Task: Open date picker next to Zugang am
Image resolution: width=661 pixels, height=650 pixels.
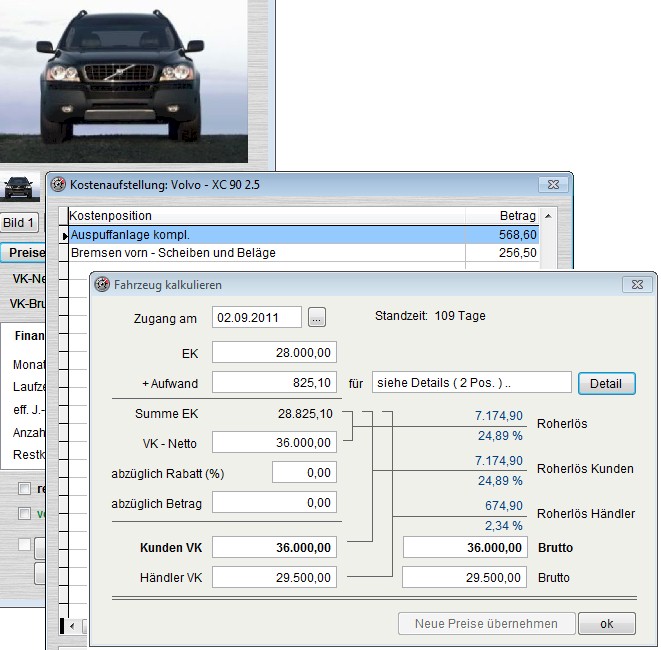Action: coord(317,317)
